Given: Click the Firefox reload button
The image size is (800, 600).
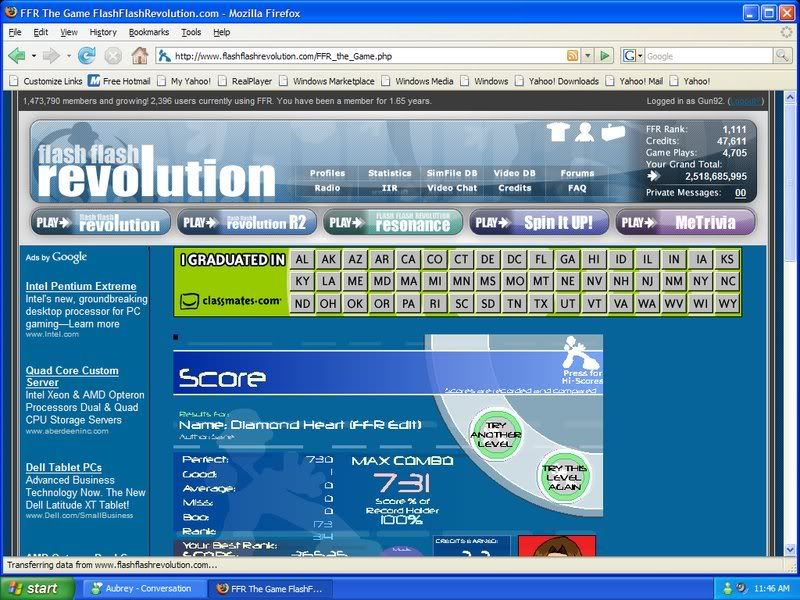Looking at the screenshot, I should (x=89, y=56).
